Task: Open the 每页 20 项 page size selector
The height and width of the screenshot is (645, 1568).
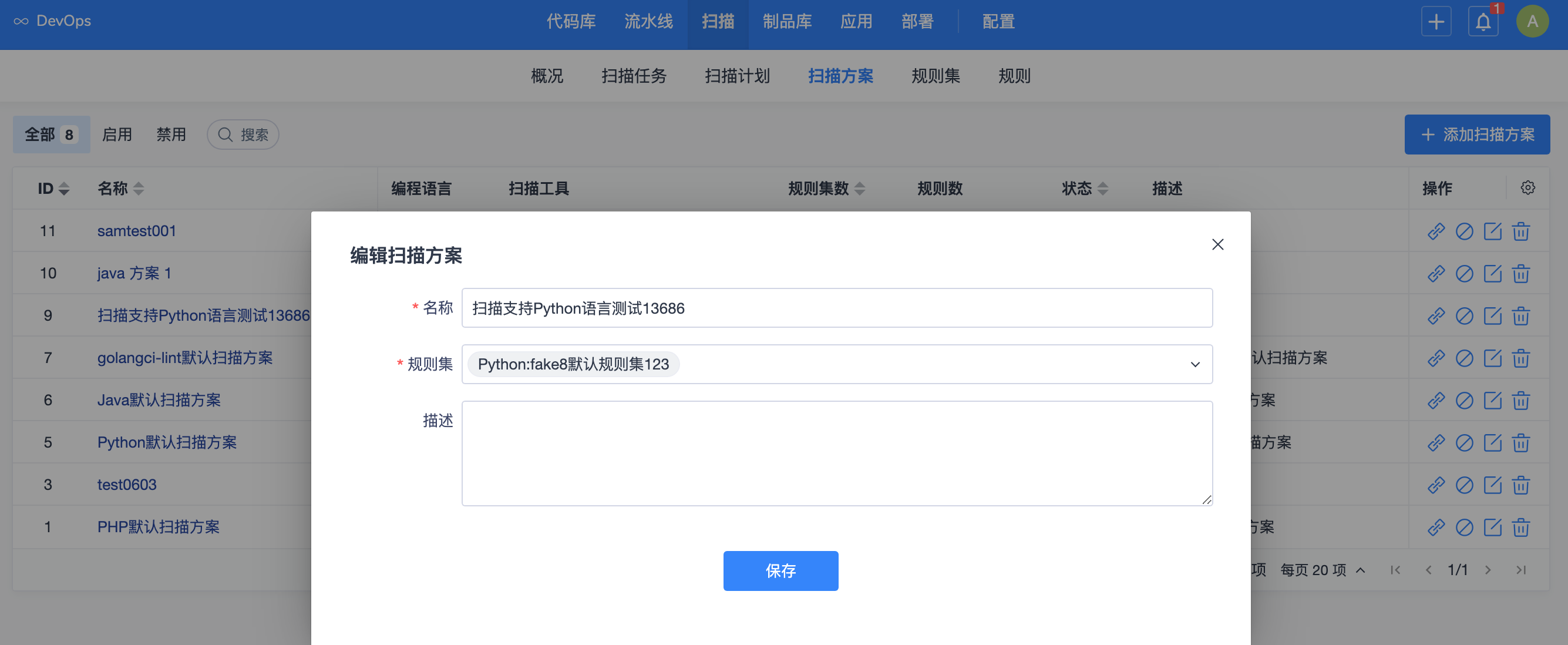Action: 1322,570
